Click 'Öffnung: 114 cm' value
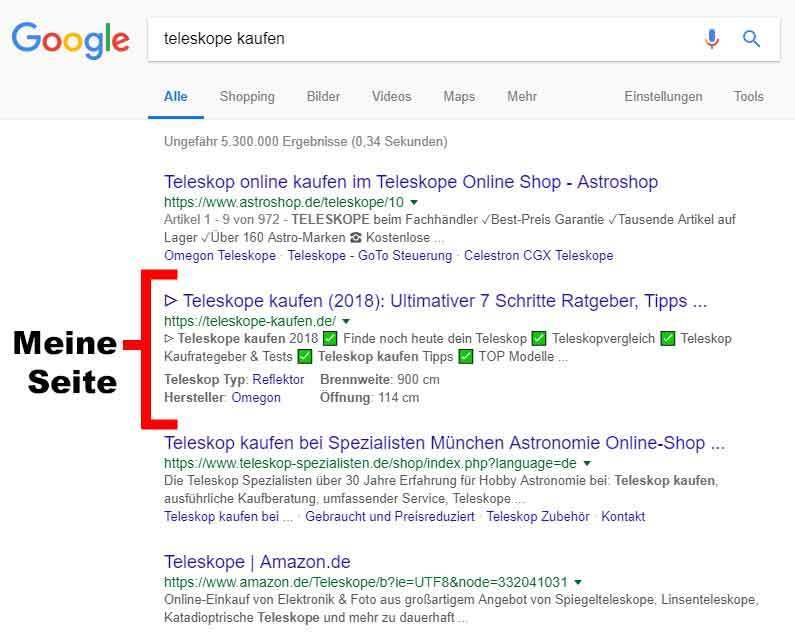The height and width of the screenshot is (640, 795). point(370,398)
